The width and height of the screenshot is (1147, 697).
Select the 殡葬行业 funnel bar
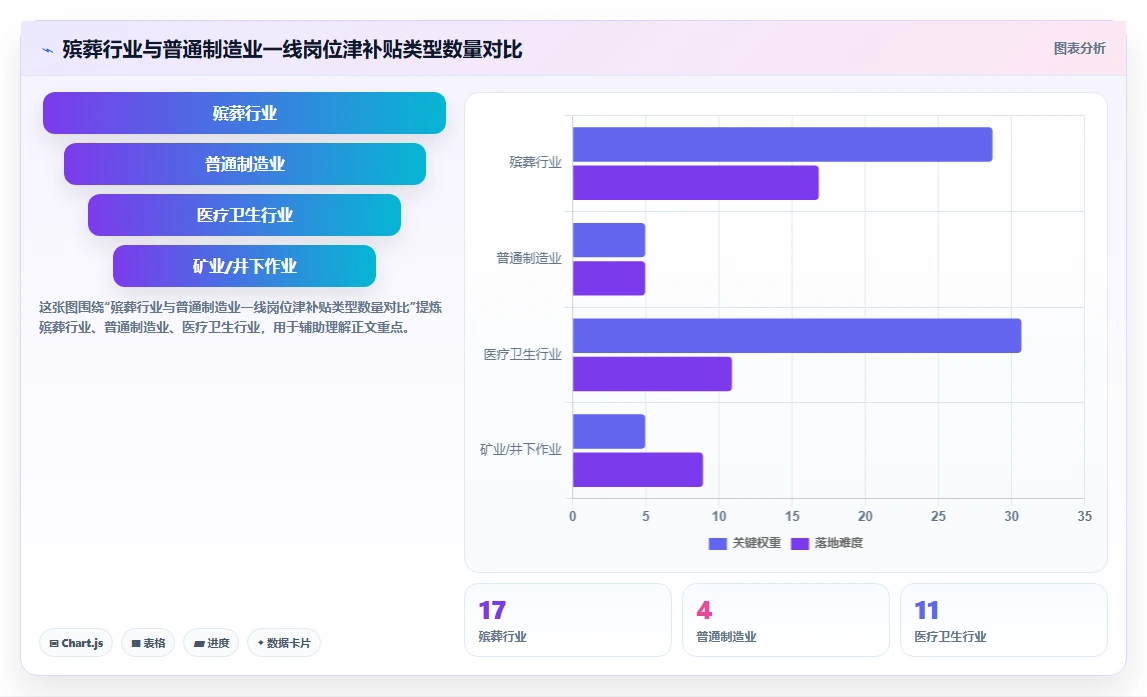[244, 113]
